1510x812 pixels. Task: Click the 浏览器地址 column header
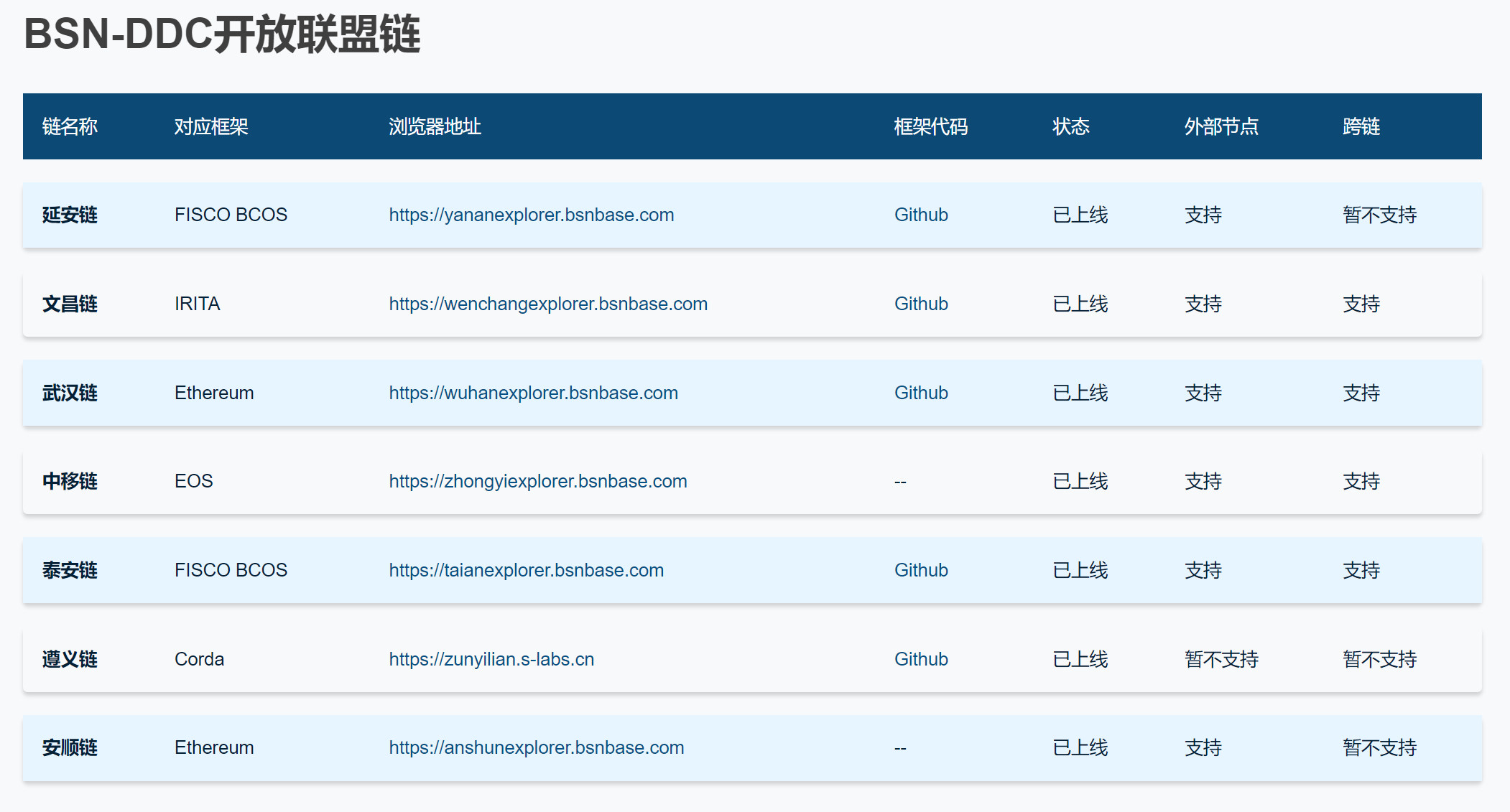pyautogui.click(x=435, y=126)
